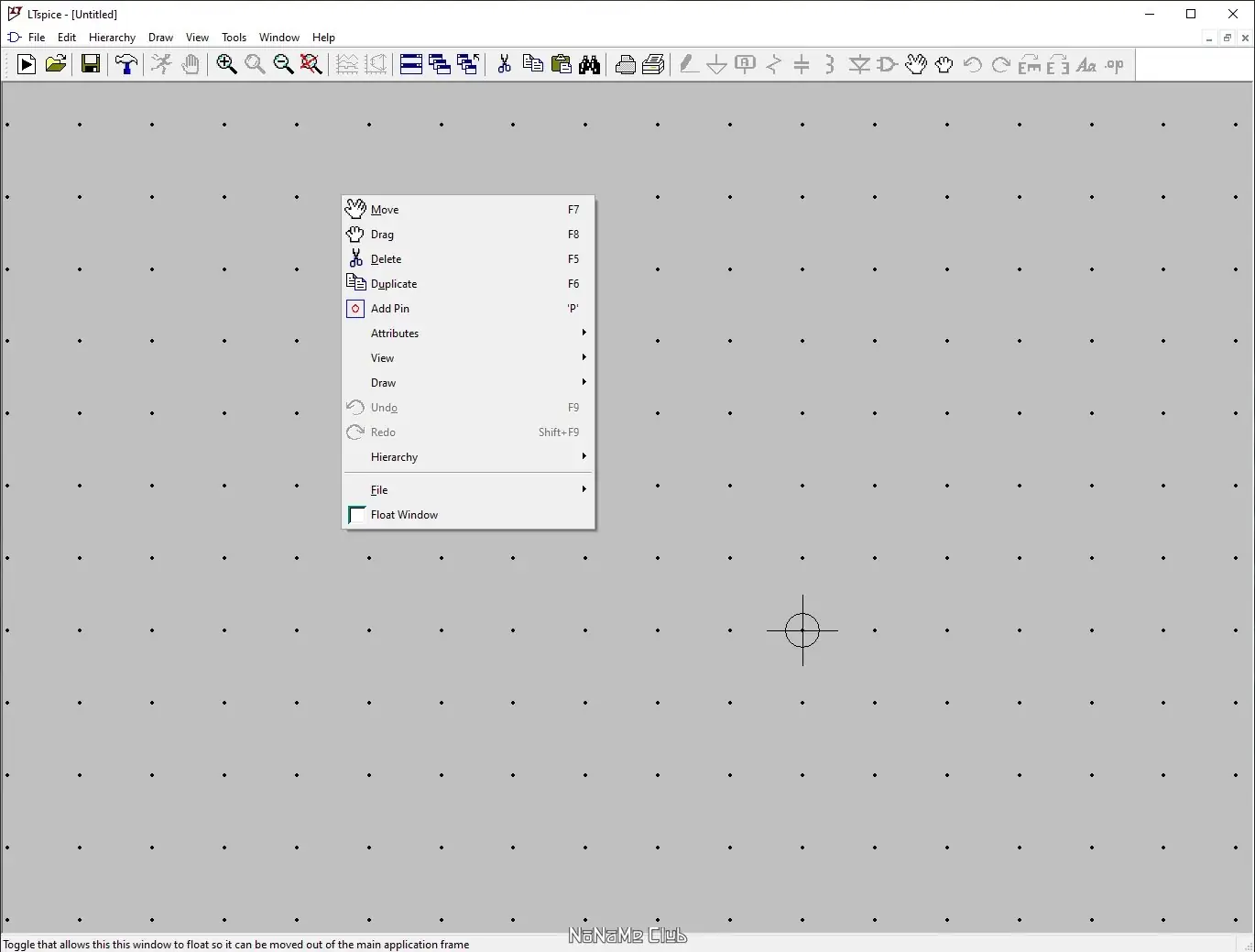Click the Redo arrow in the toolbar
The width and height of the screenshot is (1255, 952).
(1001, 64)
